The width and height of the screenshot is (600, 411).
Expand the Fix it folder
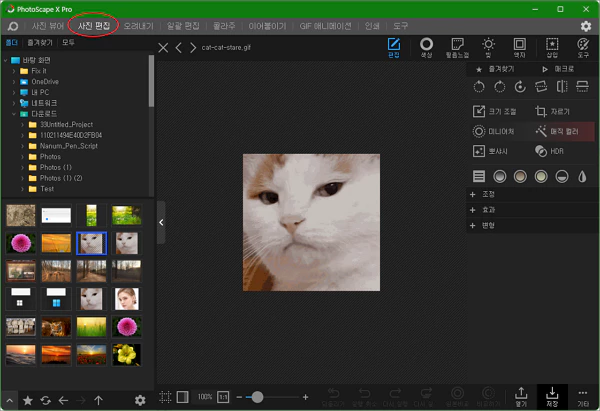pos(14,71)
